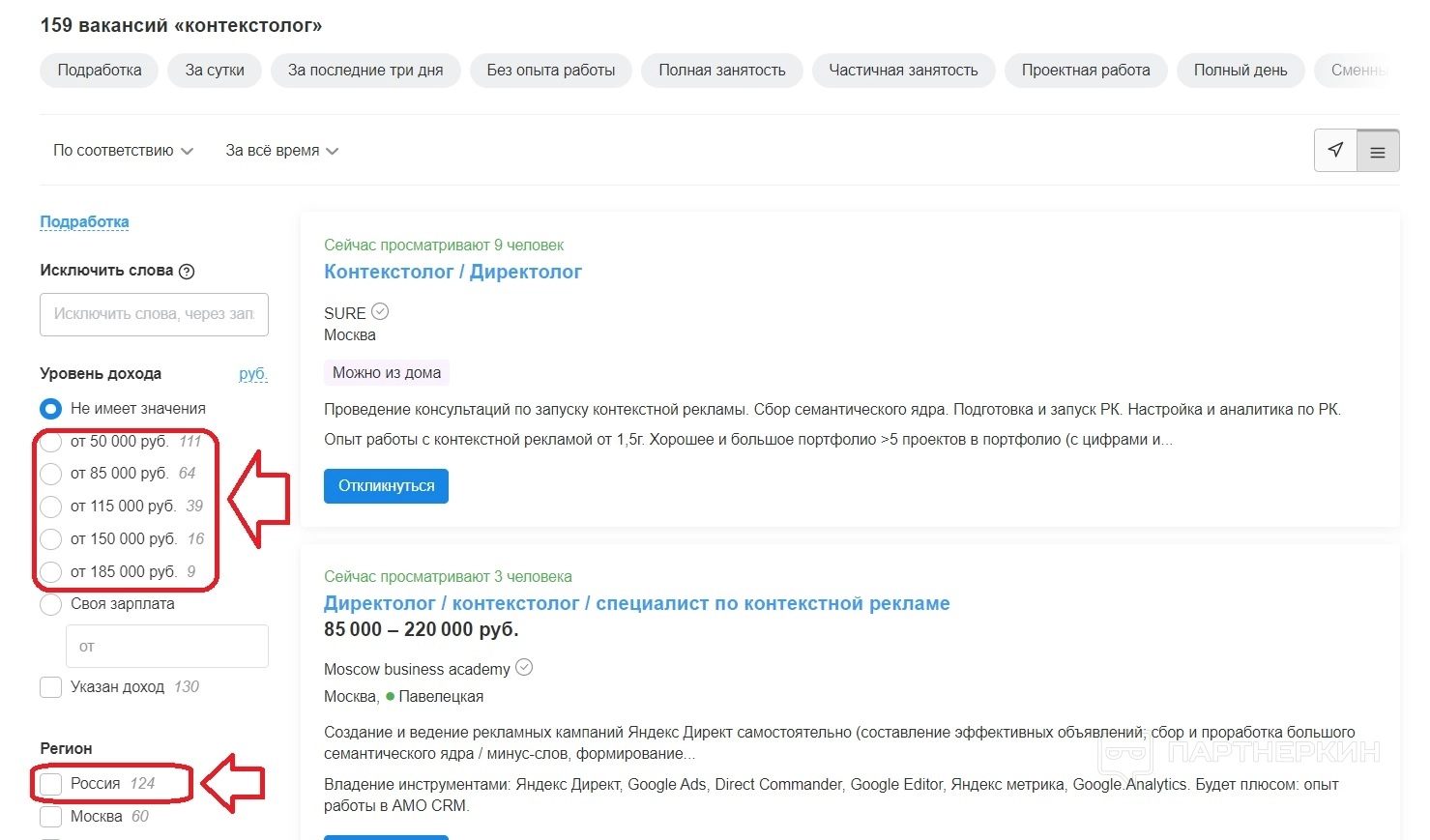The width and height of the screenshot is (1430, 840).
Task: Click verified checkmark beside Moscow business academy
Action: (524, 667)
